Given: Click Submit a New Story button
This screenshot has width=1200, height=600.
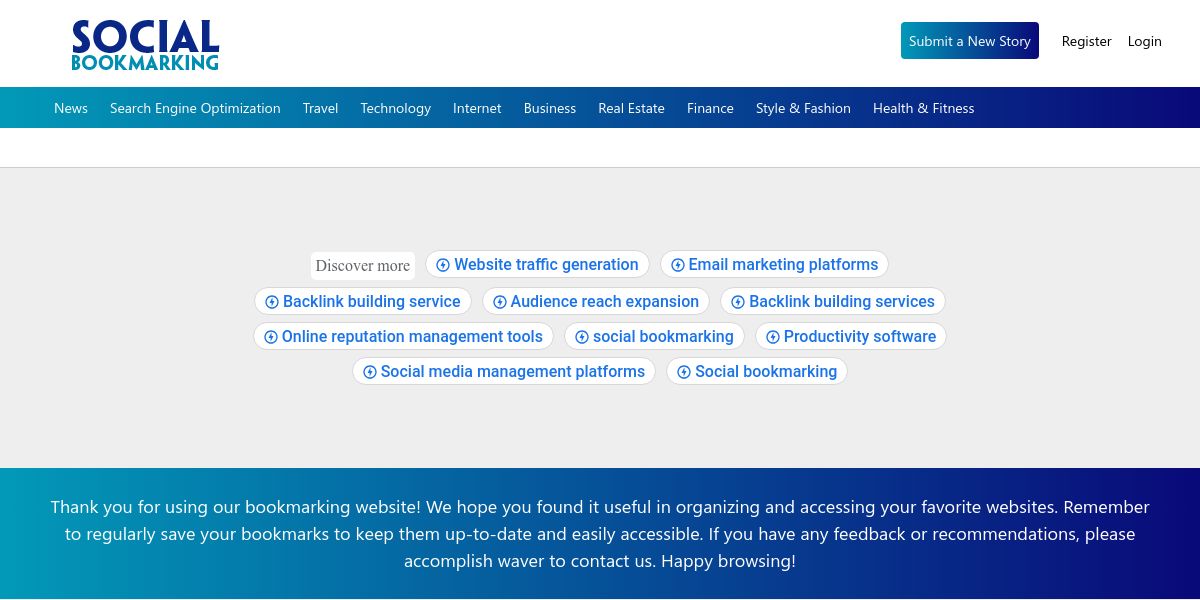Looking at the screenshot, I should tap(970, 41).
